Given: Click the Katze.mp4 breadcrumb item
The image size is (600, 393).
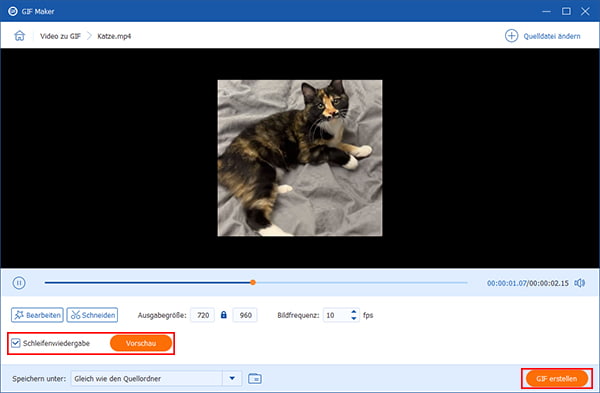Looking at the screenshot, I should [x=114, y=36].
